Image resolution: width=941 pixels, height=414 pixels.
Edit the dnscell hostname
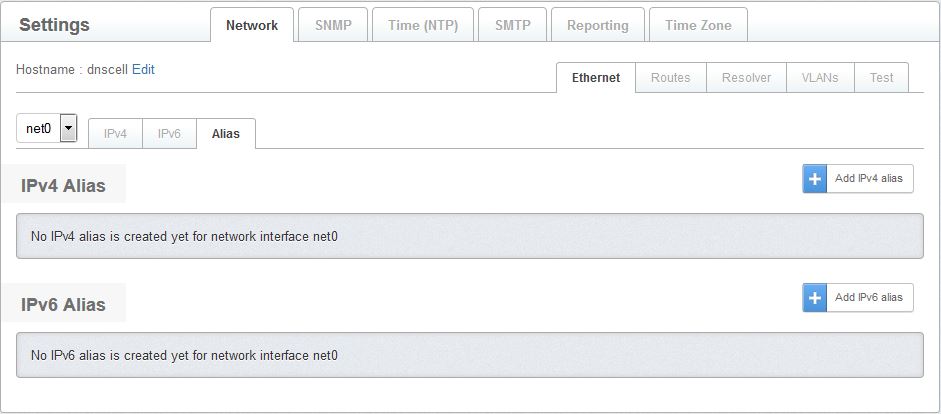click(143, 70)
